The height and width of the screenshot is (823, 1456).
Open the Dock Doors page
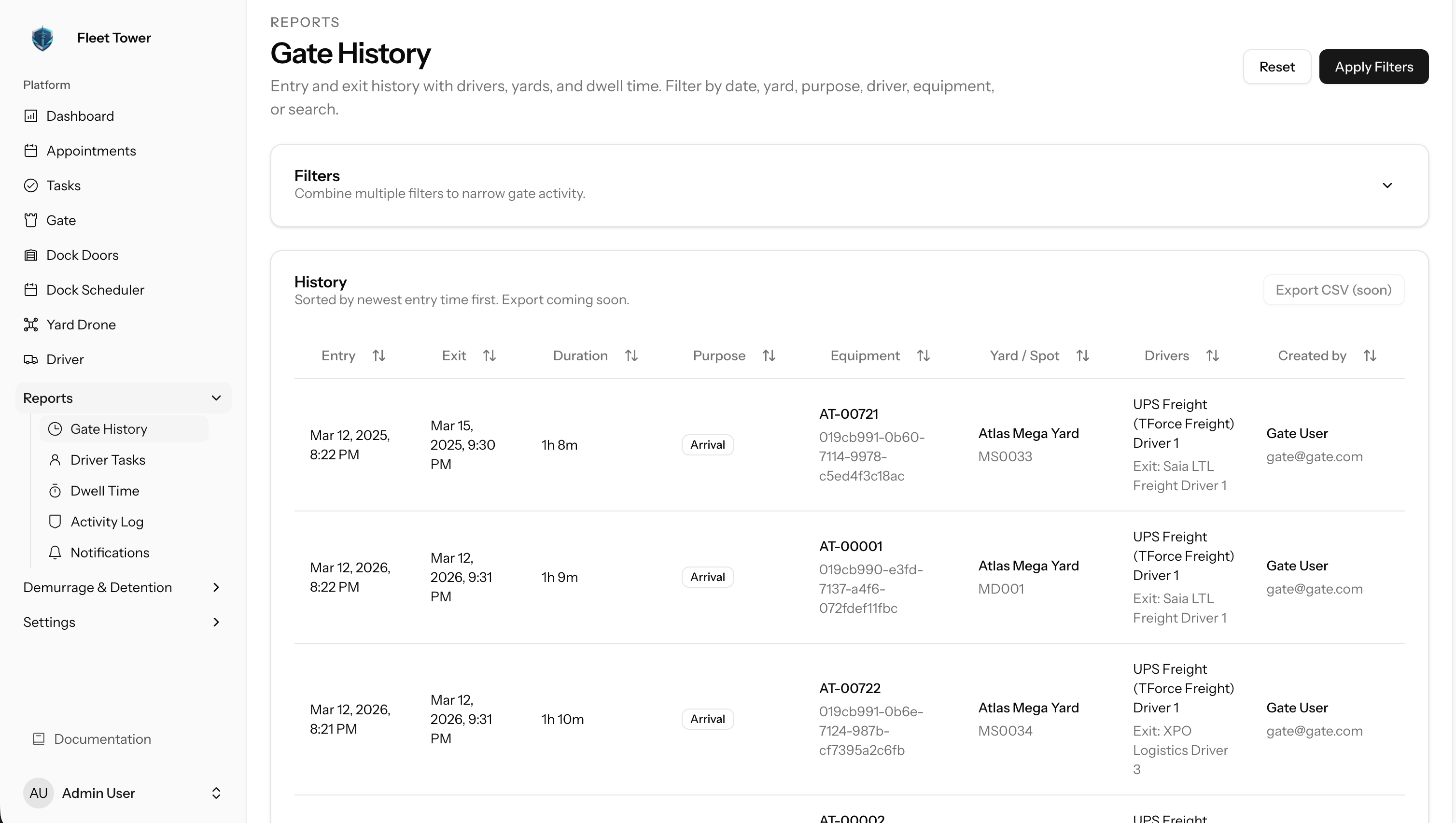pyautogui.click(x=82, y=255)
